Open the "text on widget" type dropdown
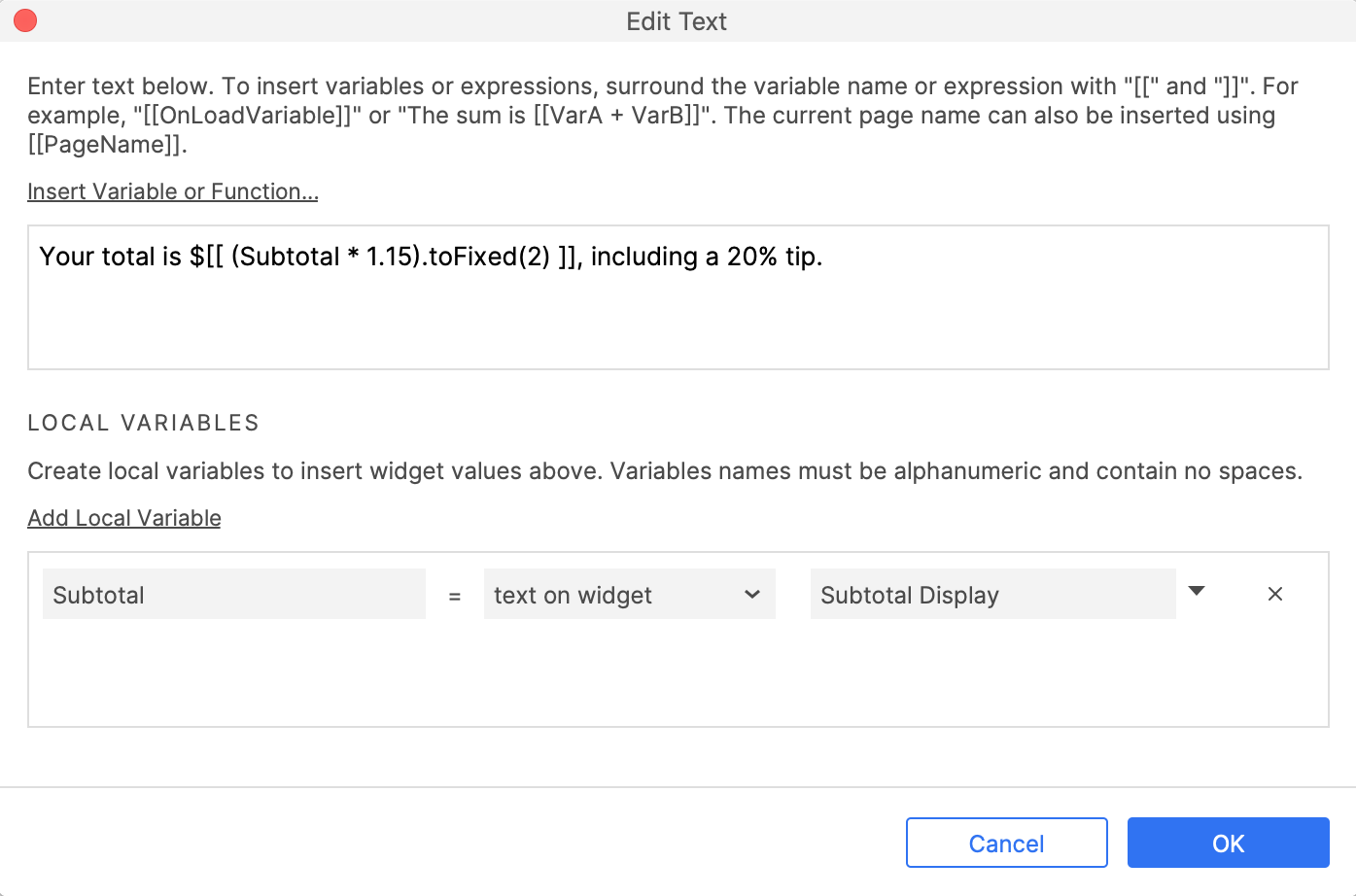 pos(628,595)
